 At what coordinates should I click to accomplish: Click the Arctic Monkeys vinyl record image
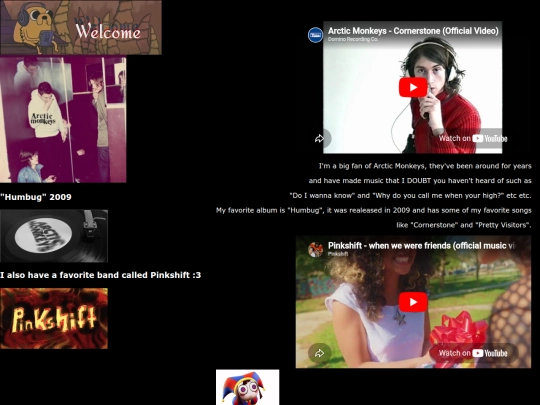click(54, 236)
